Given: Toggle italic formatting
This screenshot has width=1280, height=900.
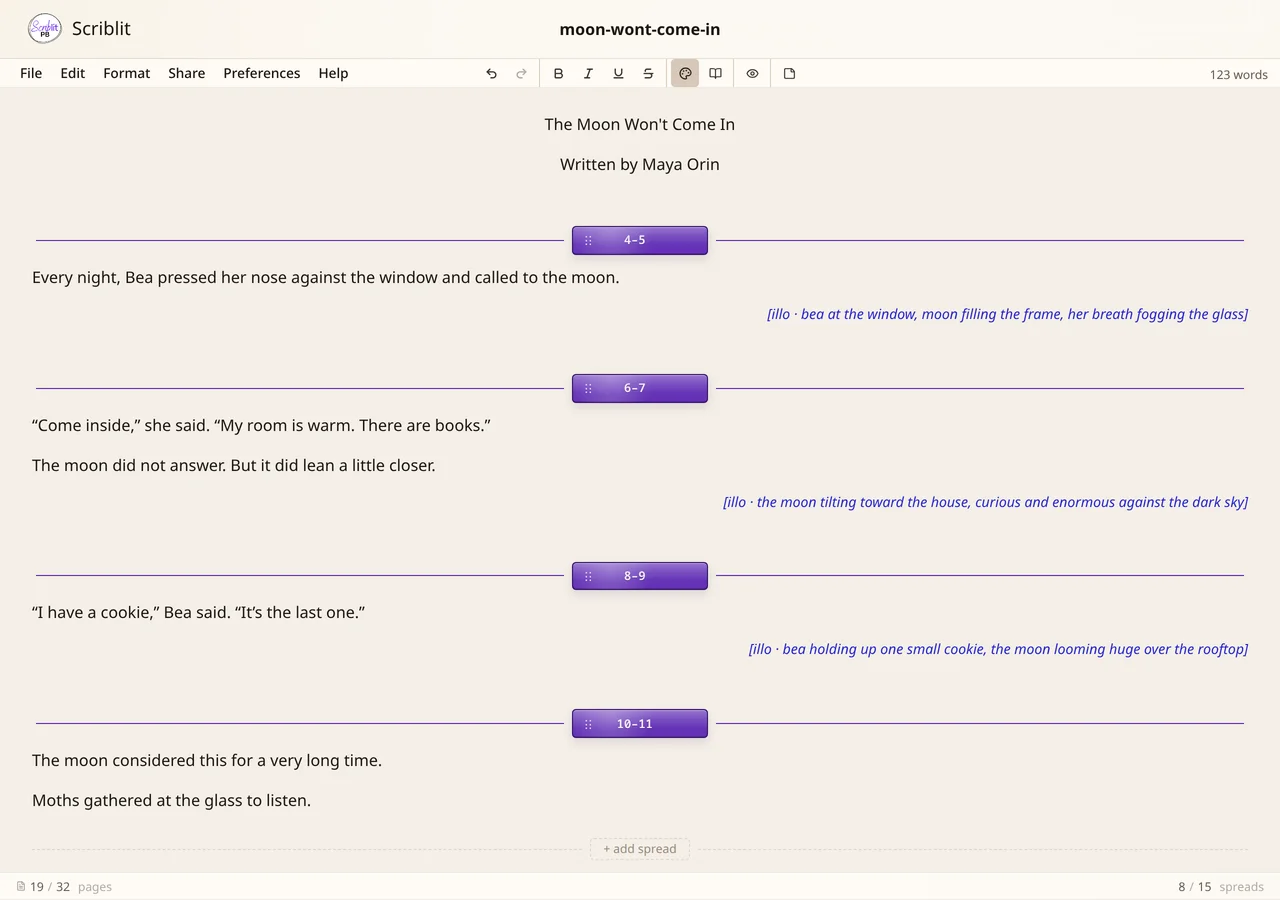Looking at the screenshot, I should pos(588,73).
